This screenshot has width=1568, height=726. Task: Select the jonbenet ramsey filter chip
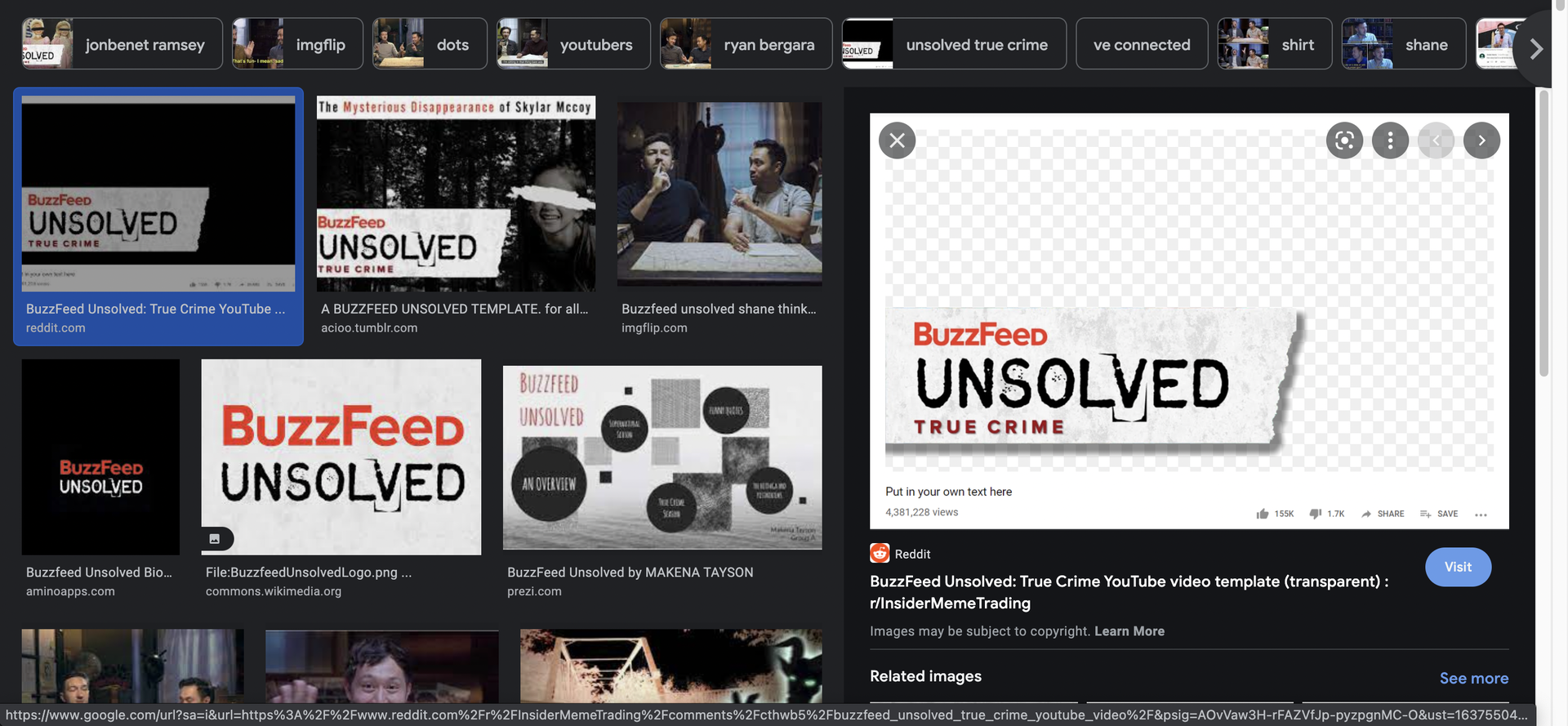click(122, 44)
